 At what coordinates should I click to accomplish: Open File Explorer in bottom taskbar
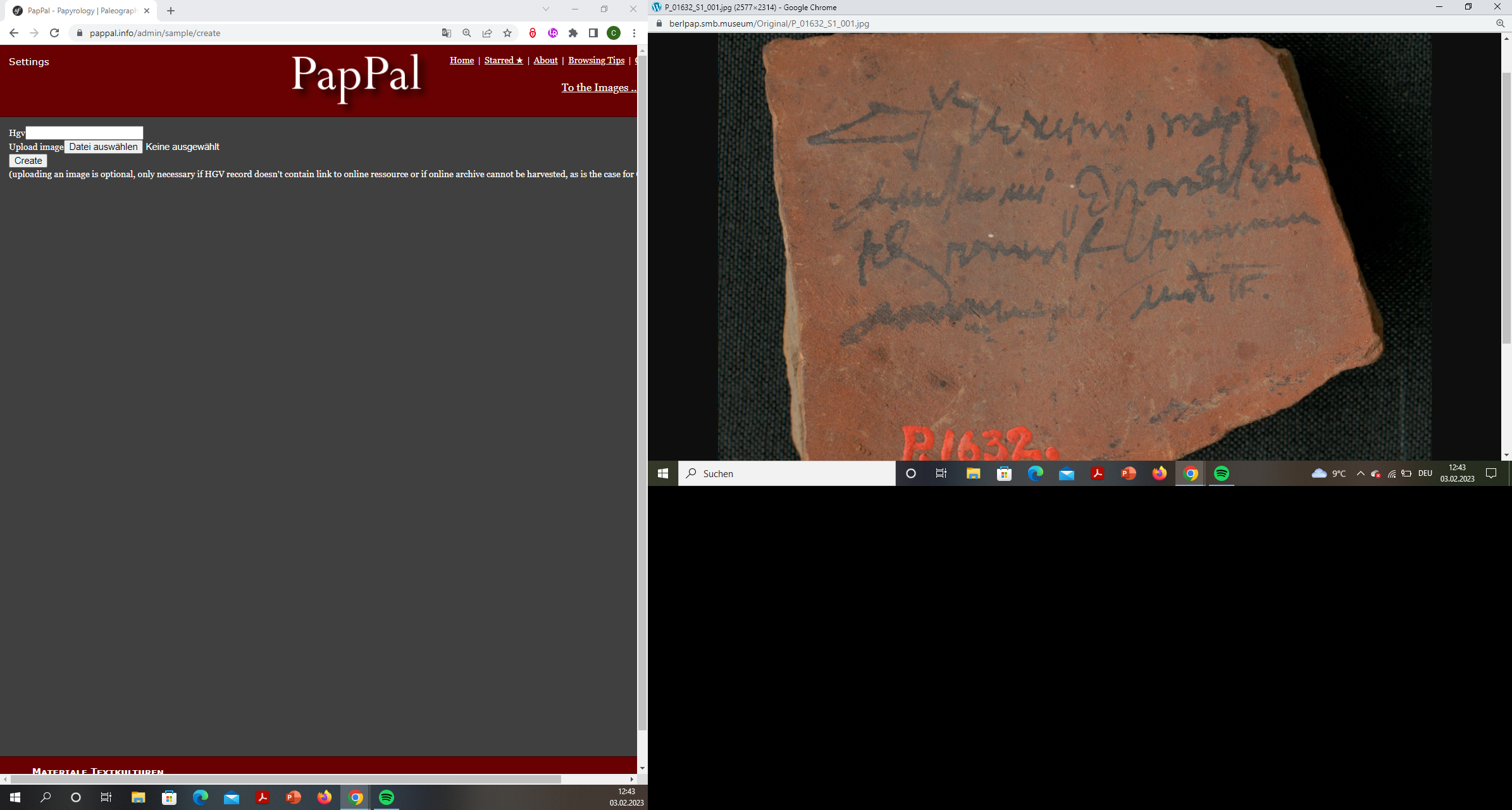(x=138, y=797)
